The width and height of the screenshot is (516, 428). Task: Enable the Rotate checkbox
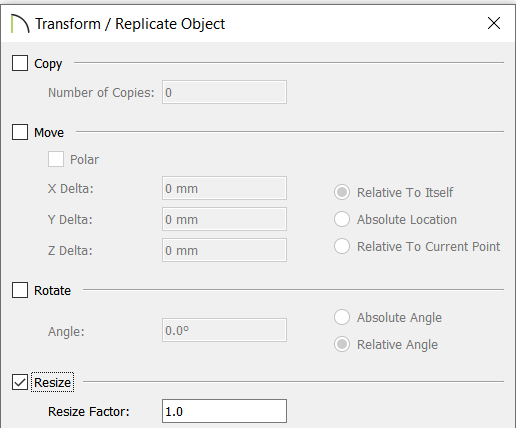pyautogui.click(x=20, y=290)
